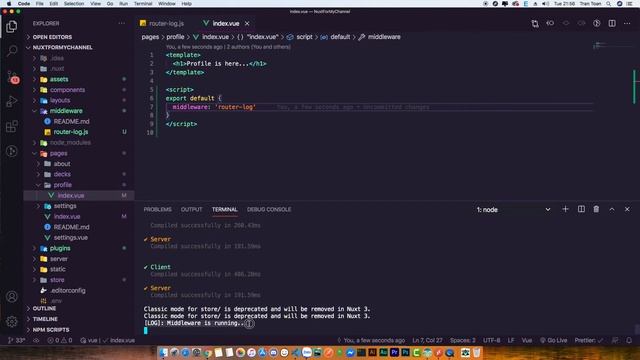Open the Extensions view
The height and width of the screenshot is (360, 640).
[11, 126]
